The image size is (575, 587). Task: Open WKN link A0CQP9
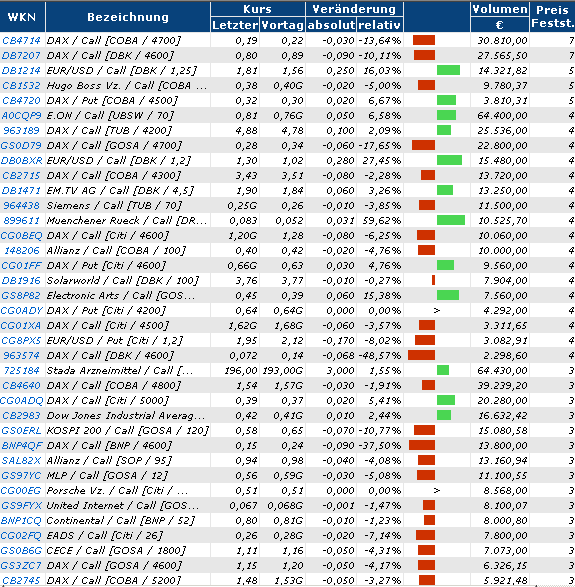[21, 115]
